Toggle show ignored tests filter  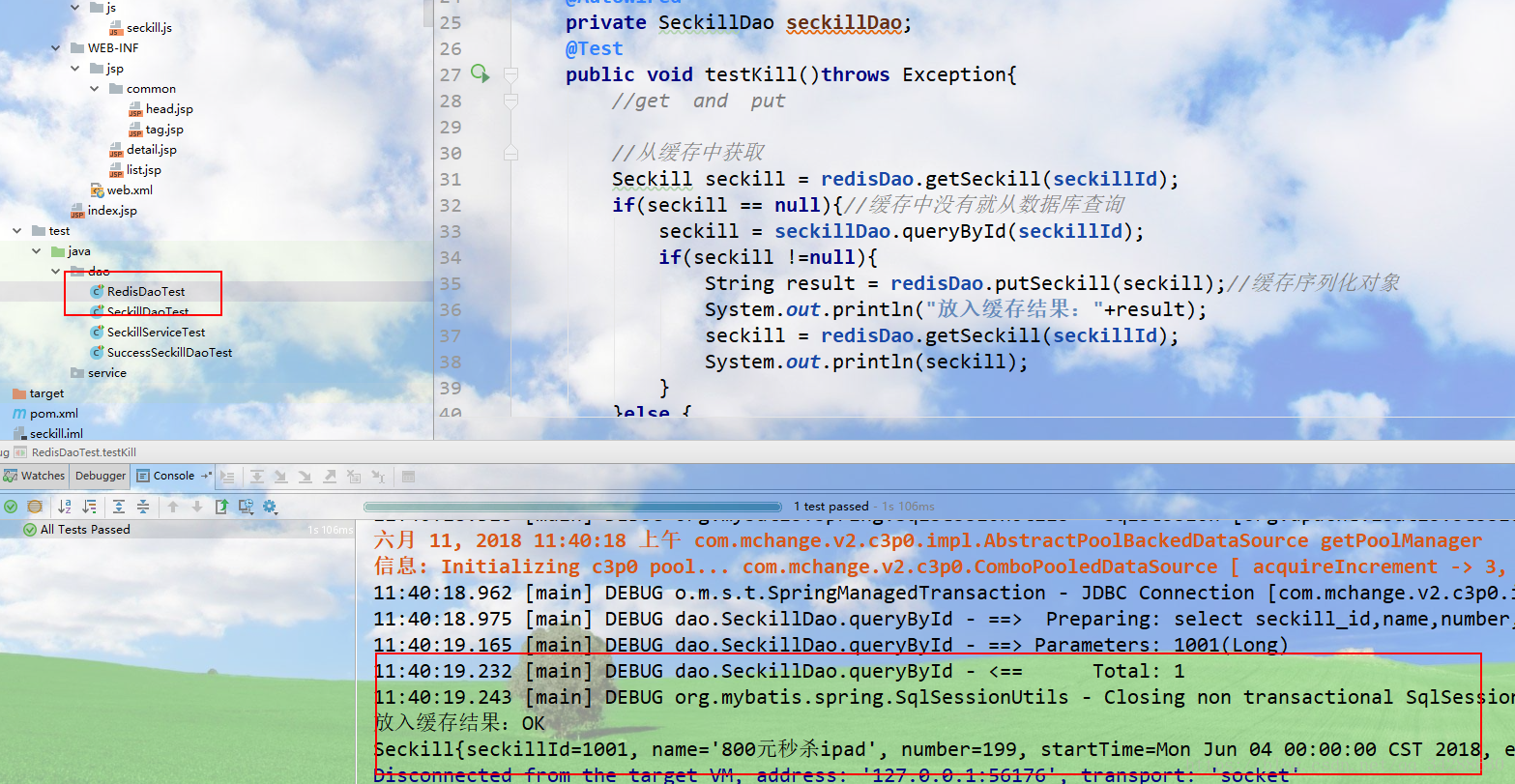35,506
